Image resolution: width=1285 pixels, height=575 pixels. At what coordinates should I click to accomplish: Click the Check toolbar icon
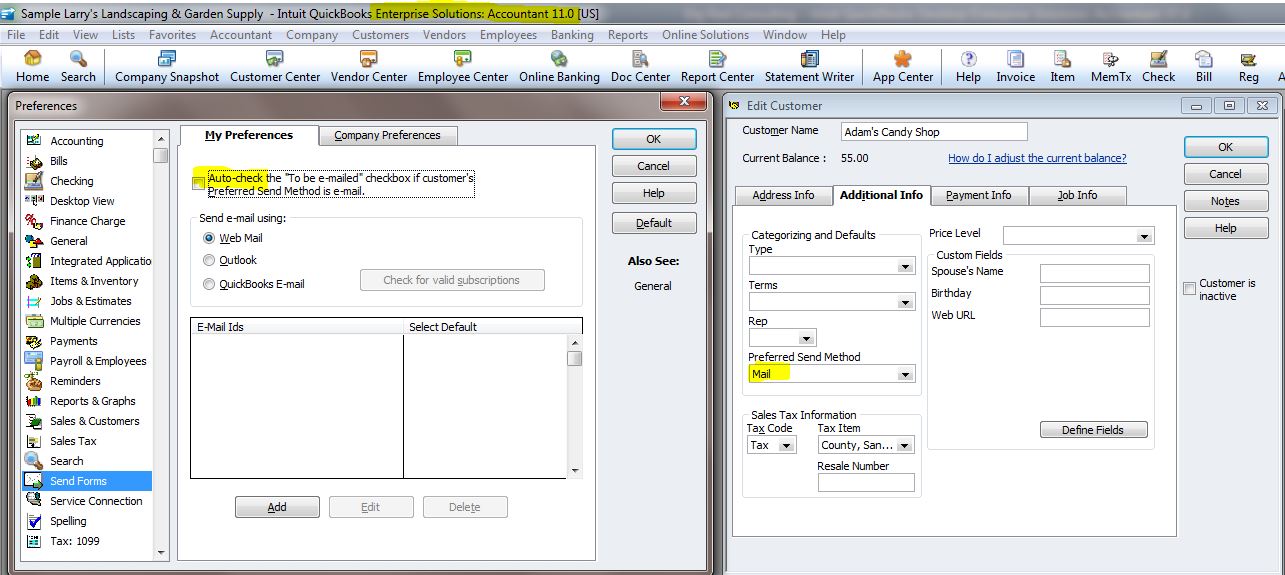click(1158, 67)
